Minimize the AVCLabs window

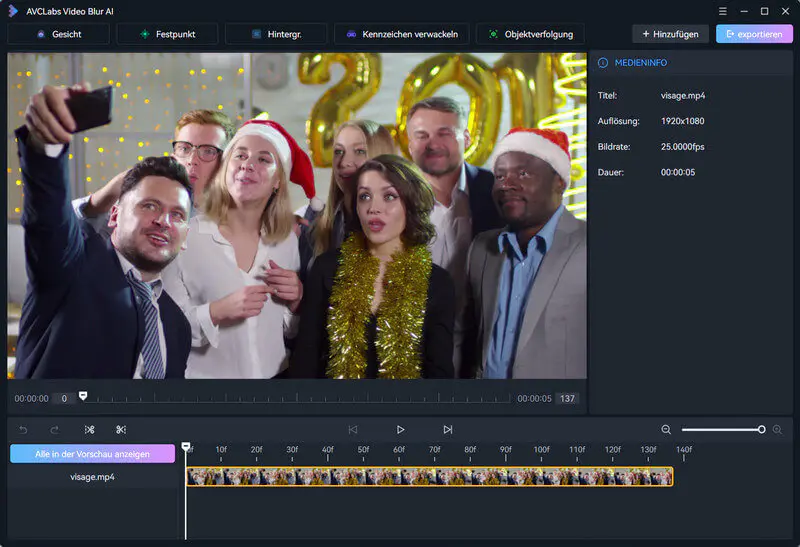744,11
